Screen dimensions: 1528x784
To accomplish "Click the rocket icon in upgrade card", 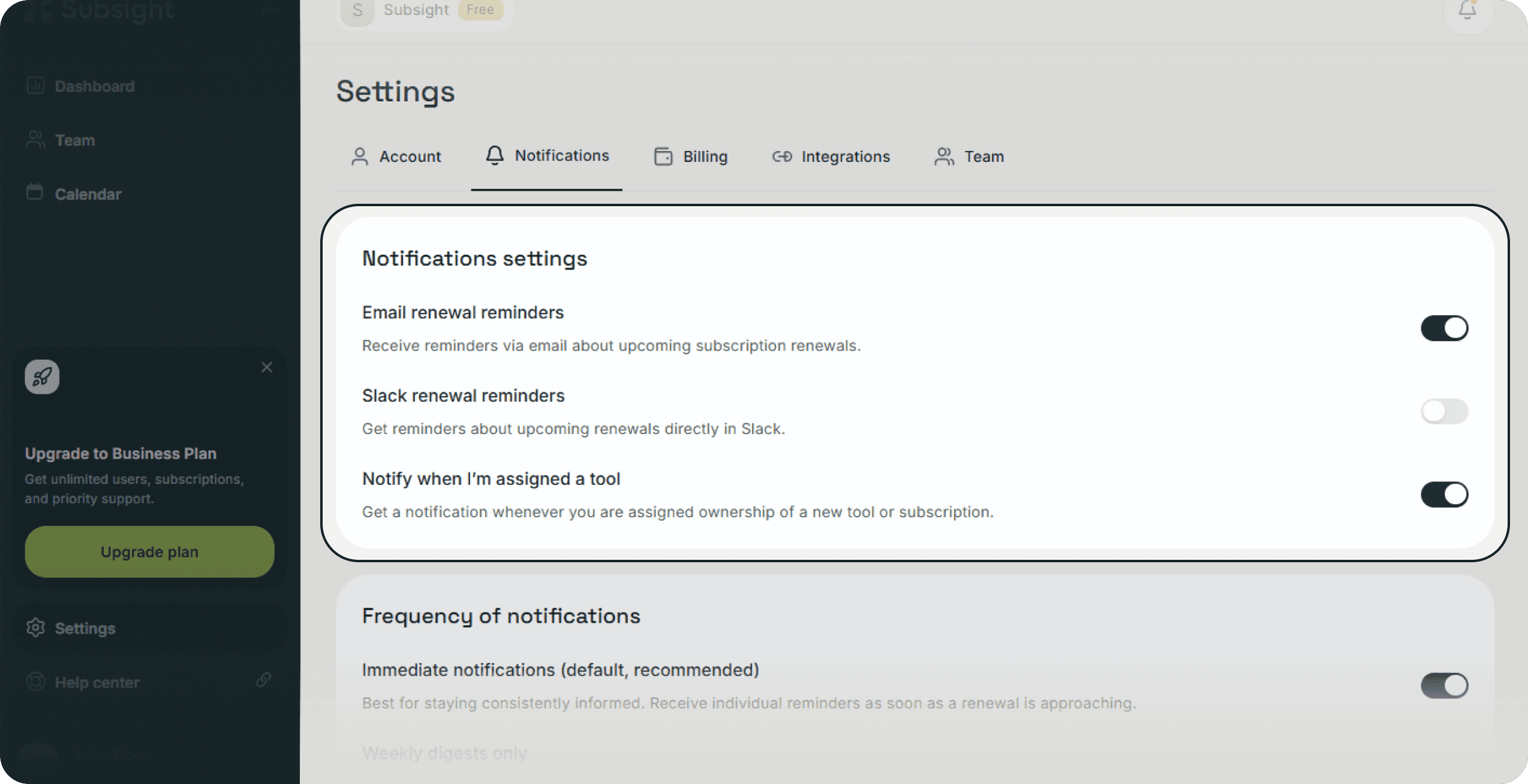I will coord(42,377).
